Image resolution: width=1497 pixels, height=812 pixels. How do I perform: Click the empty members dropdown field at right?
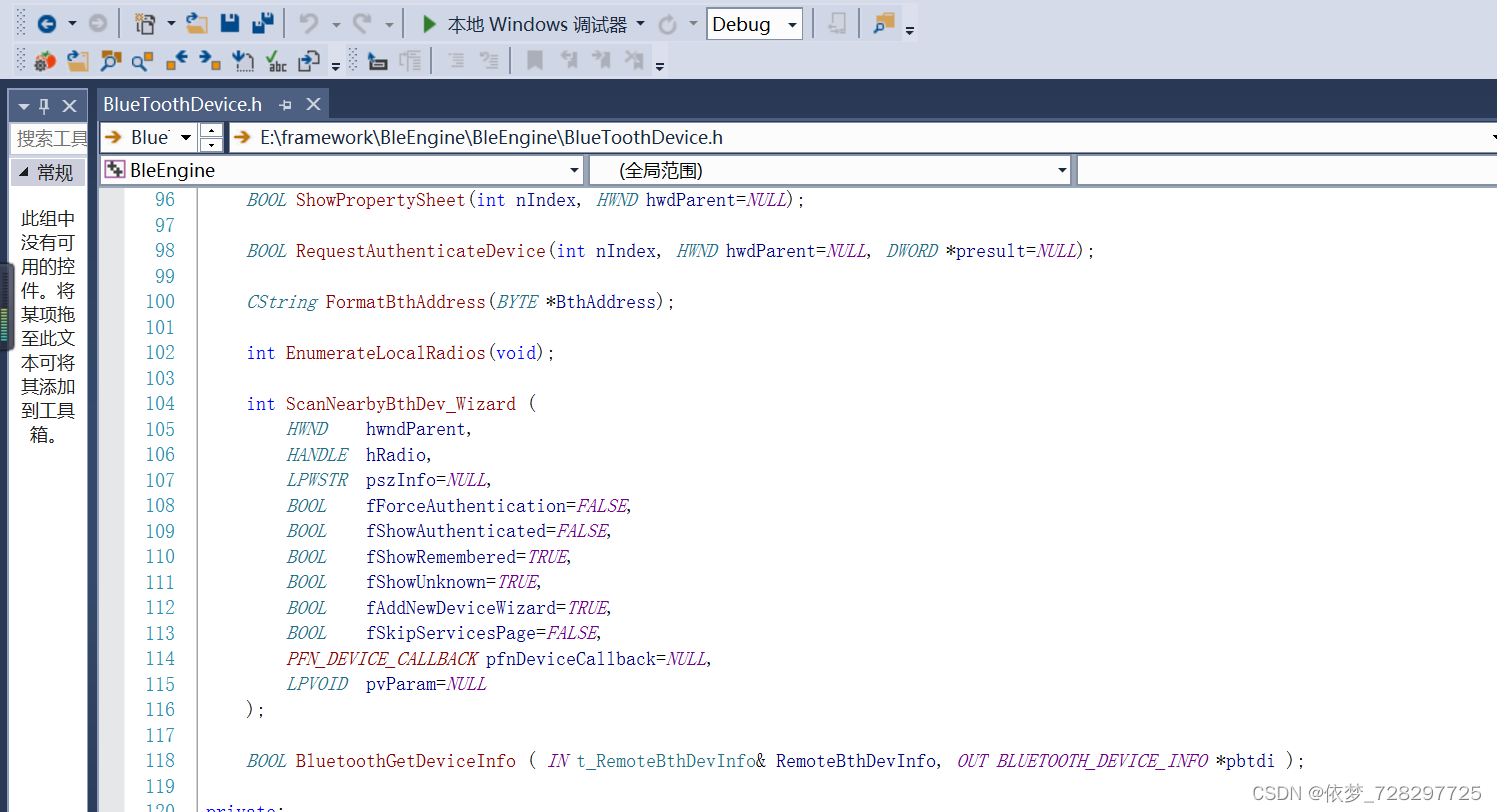[1286, 170]
